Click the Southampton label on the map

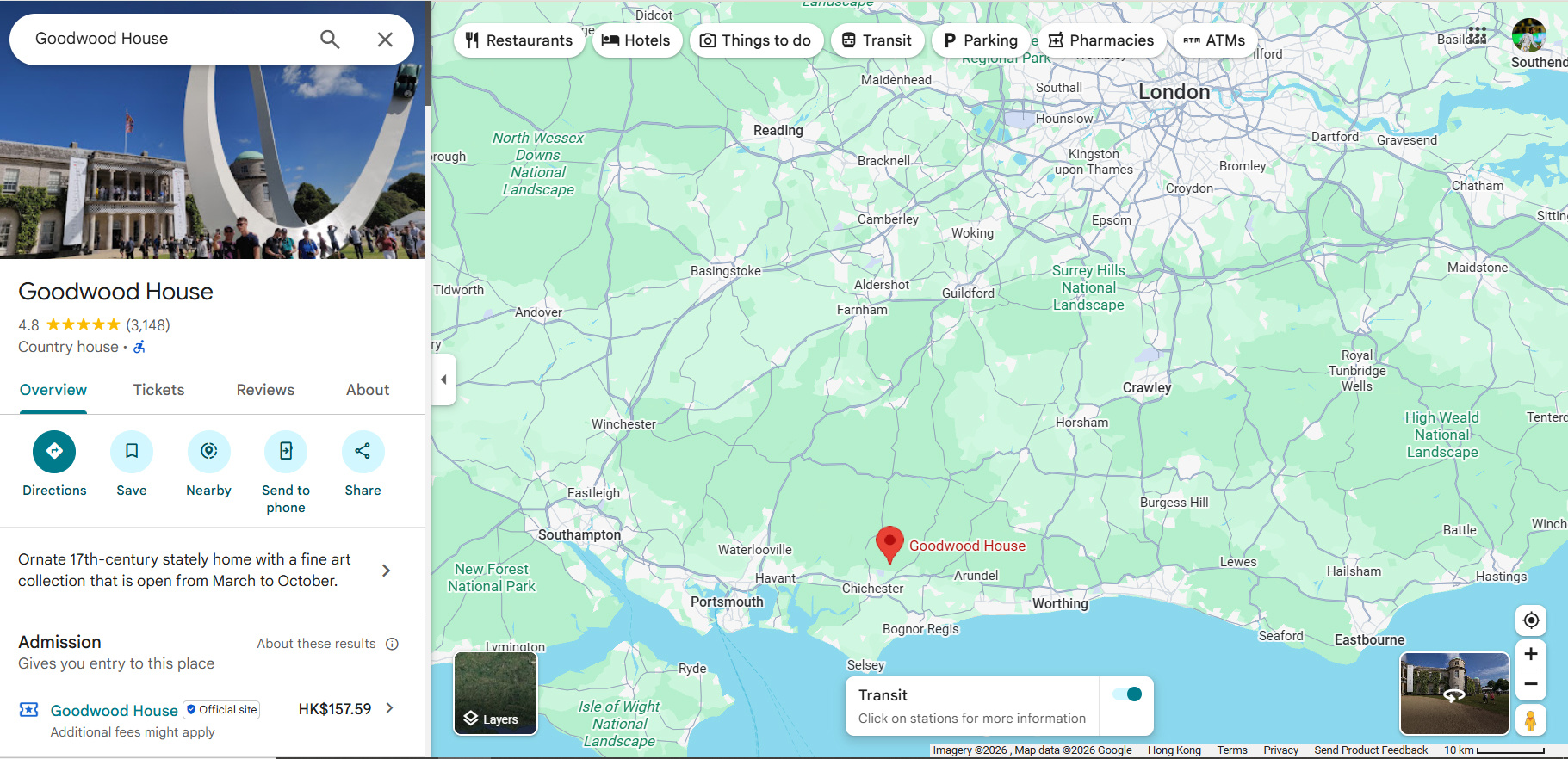pyautogui.click(x=579, y=535)
